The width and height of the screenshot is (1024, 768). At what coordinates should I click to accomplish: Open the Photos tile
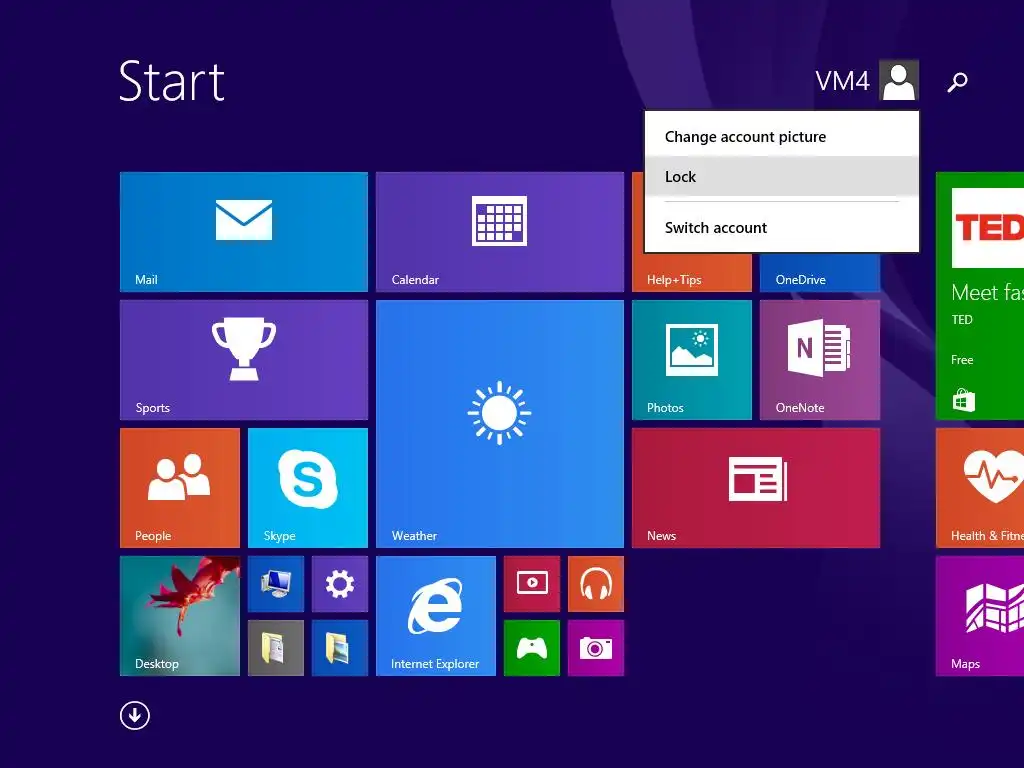point(692,360)
